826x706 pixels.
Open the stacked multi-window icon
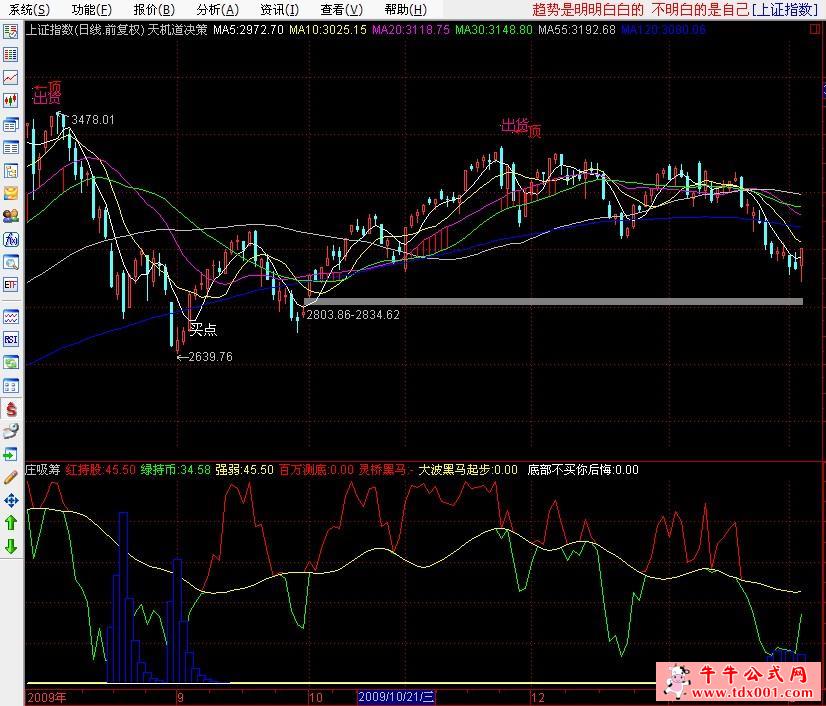(x=11, y=124)
